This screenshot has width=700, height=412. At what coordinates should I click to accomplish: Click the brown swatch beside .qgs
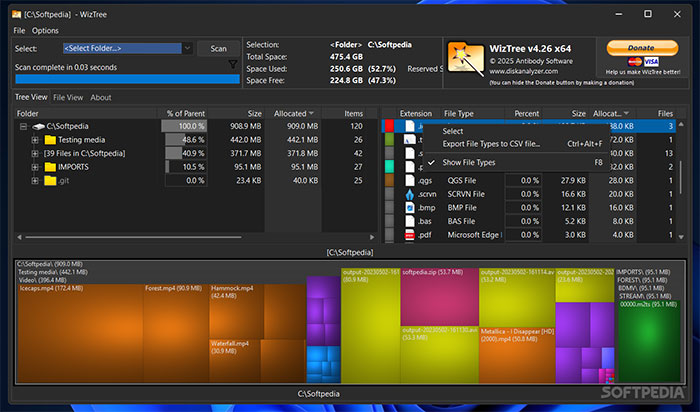pyautogui.click(x=389, y=180)
